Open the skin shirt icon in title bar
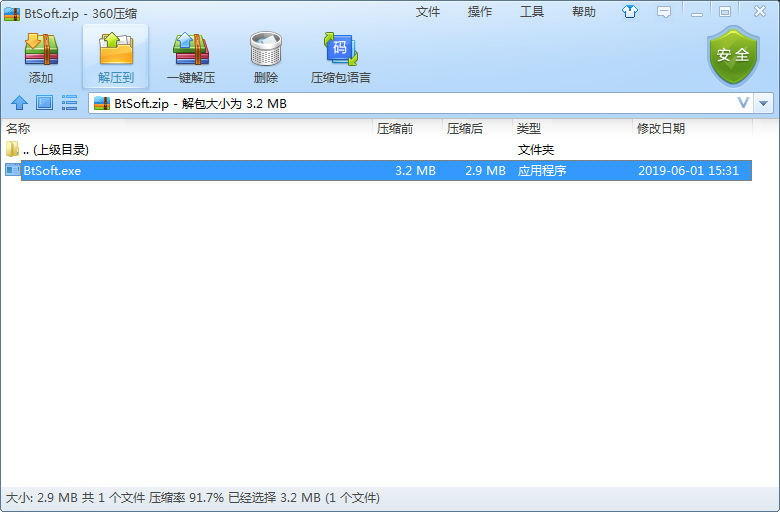The height and width of the screenshot is (512, 780). [x=630, y=11]
